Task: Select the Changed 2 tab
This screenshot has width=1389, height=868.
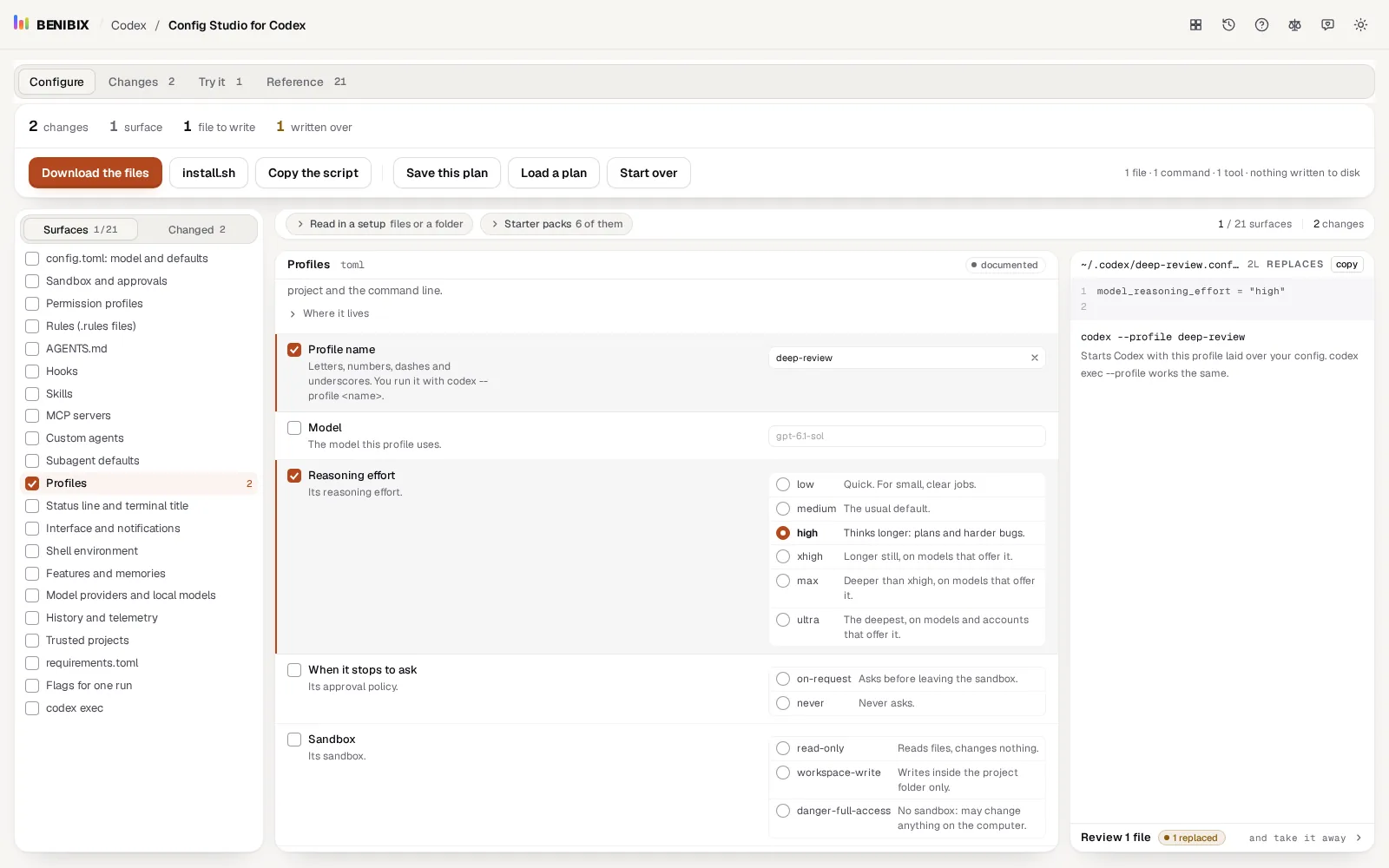Action: point(197,229)
